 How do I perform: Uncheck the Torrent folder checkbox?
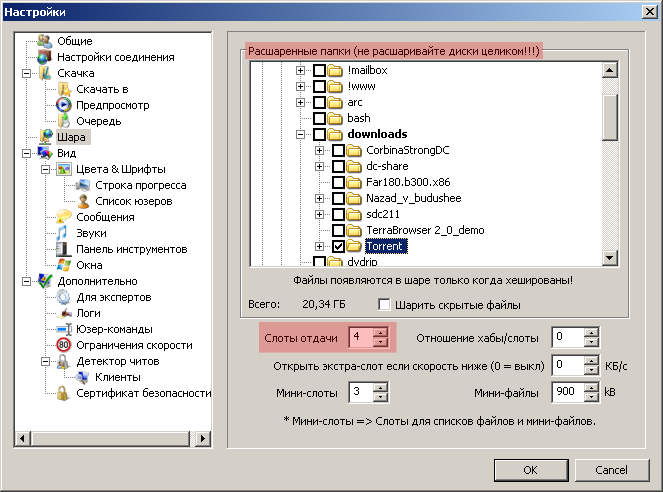338,246
